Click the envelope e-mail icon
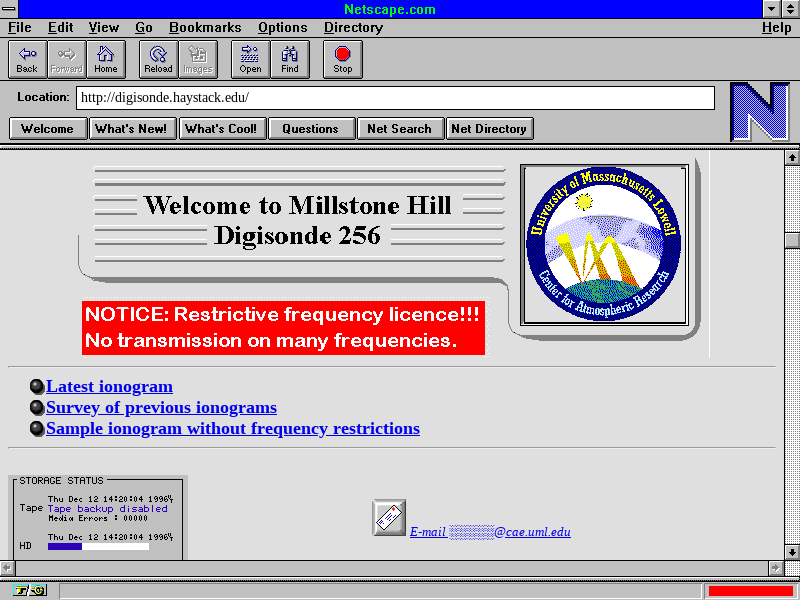 (x=388, y=517)
